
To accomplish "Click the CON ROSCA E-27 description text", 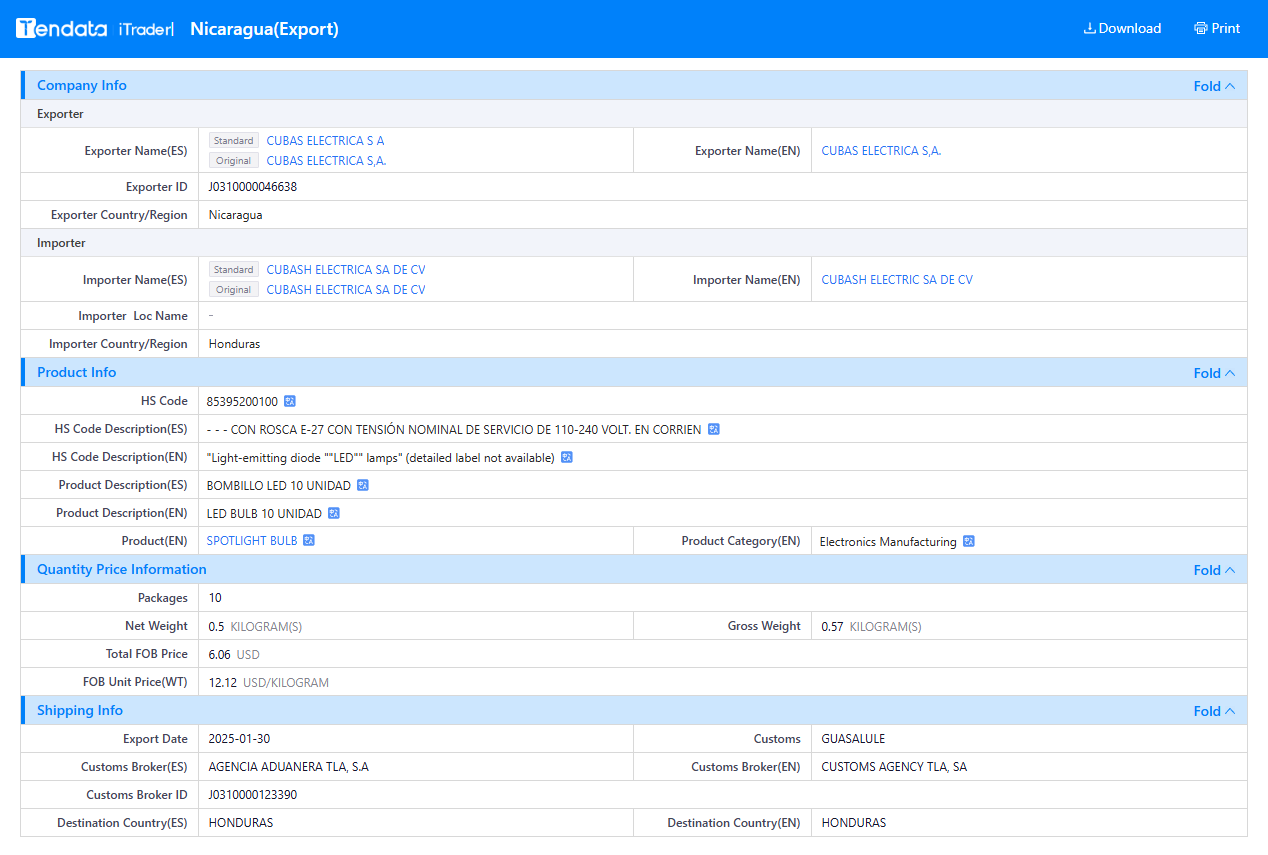I will [454, 429].
